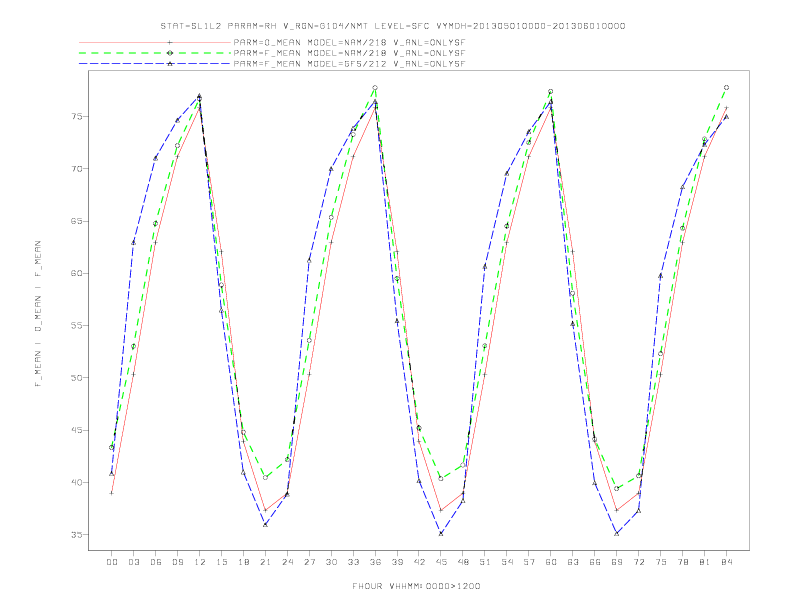This screenshot has width=792, height=612.
Task: Click the x-axis tick label 21
Action: 265,562
